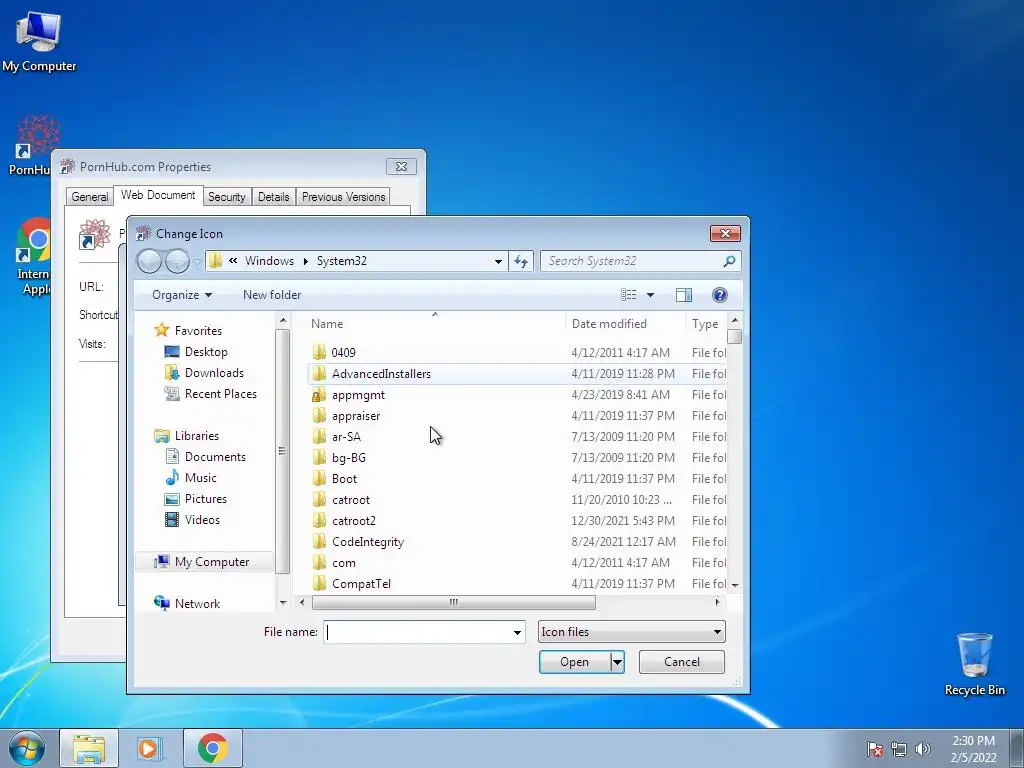Click the Back navigation arrow
Viewport: 1024px width, 768px height.
149,262
